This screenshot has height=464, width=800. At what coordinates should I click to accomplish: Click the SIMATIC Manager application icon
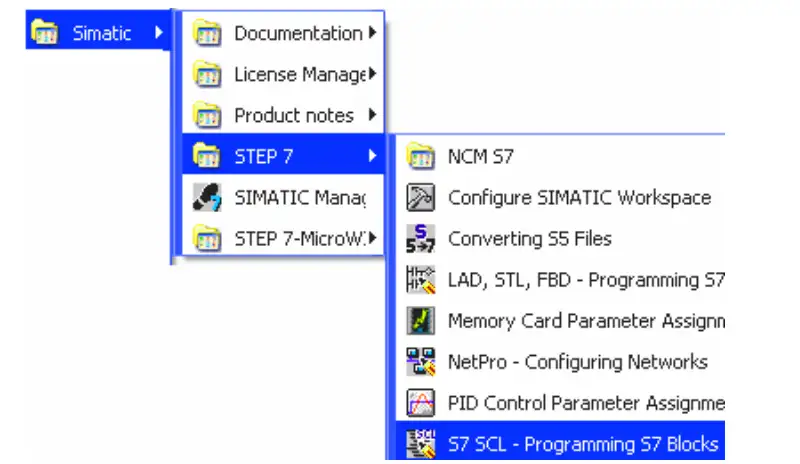click(207, 197)
